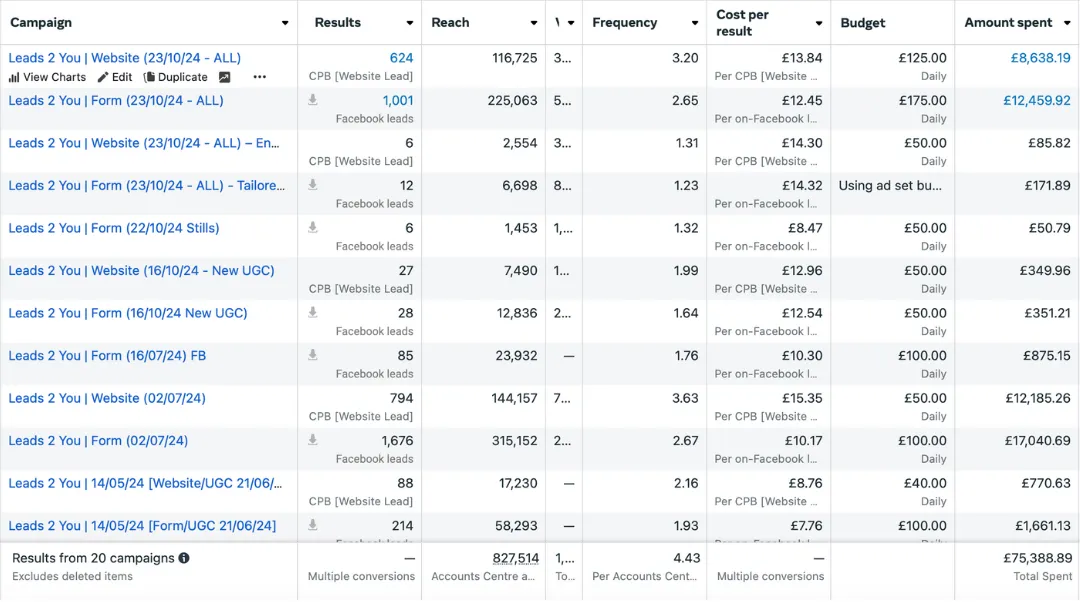Click the 1,676 results value
The width and height of the screenshot is (1080, 602).
click(x=397, y=441)
